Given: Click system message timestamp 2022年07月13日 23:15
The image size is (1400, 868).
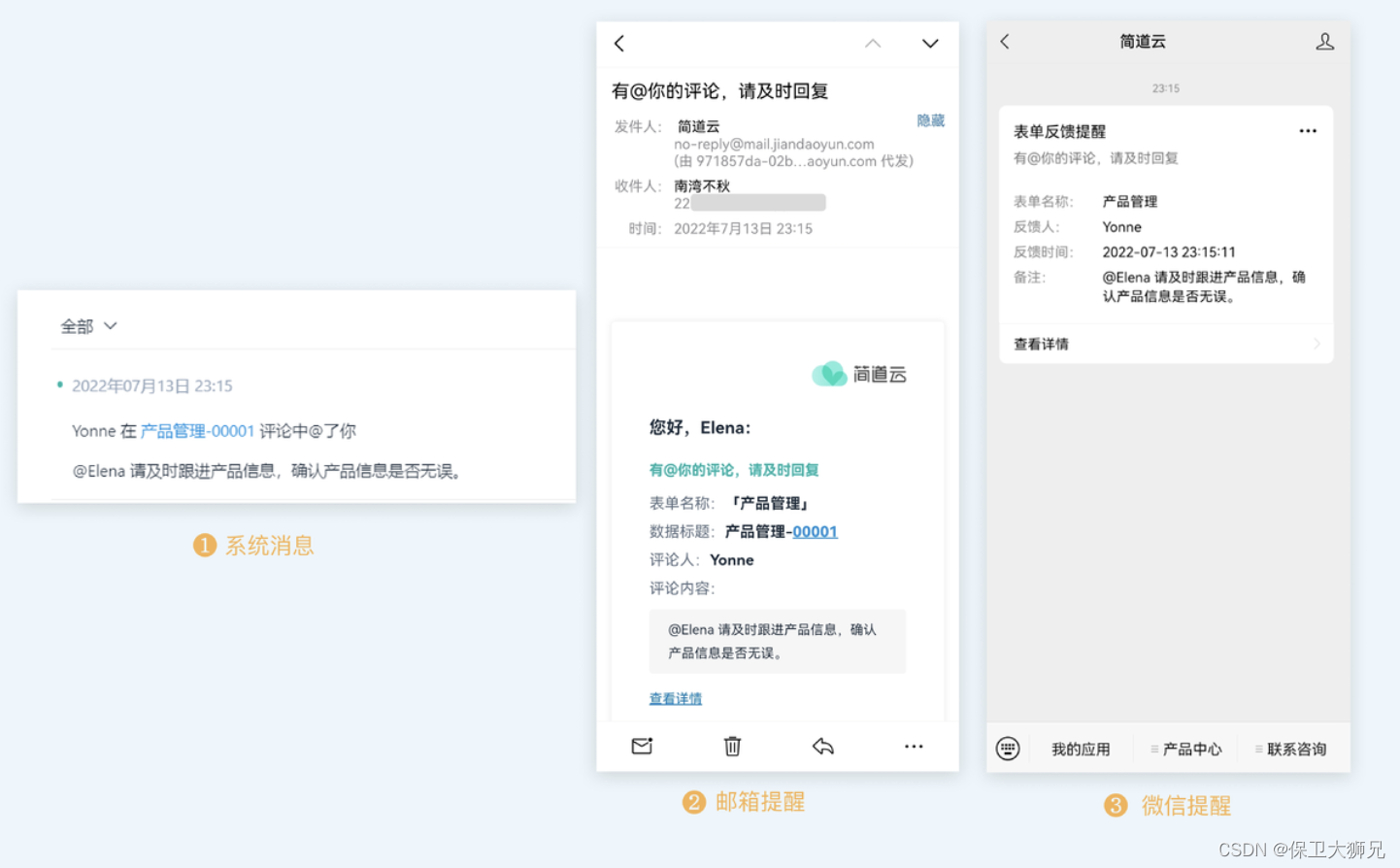Looking at the screenshot, I should (x=152, y=385).
